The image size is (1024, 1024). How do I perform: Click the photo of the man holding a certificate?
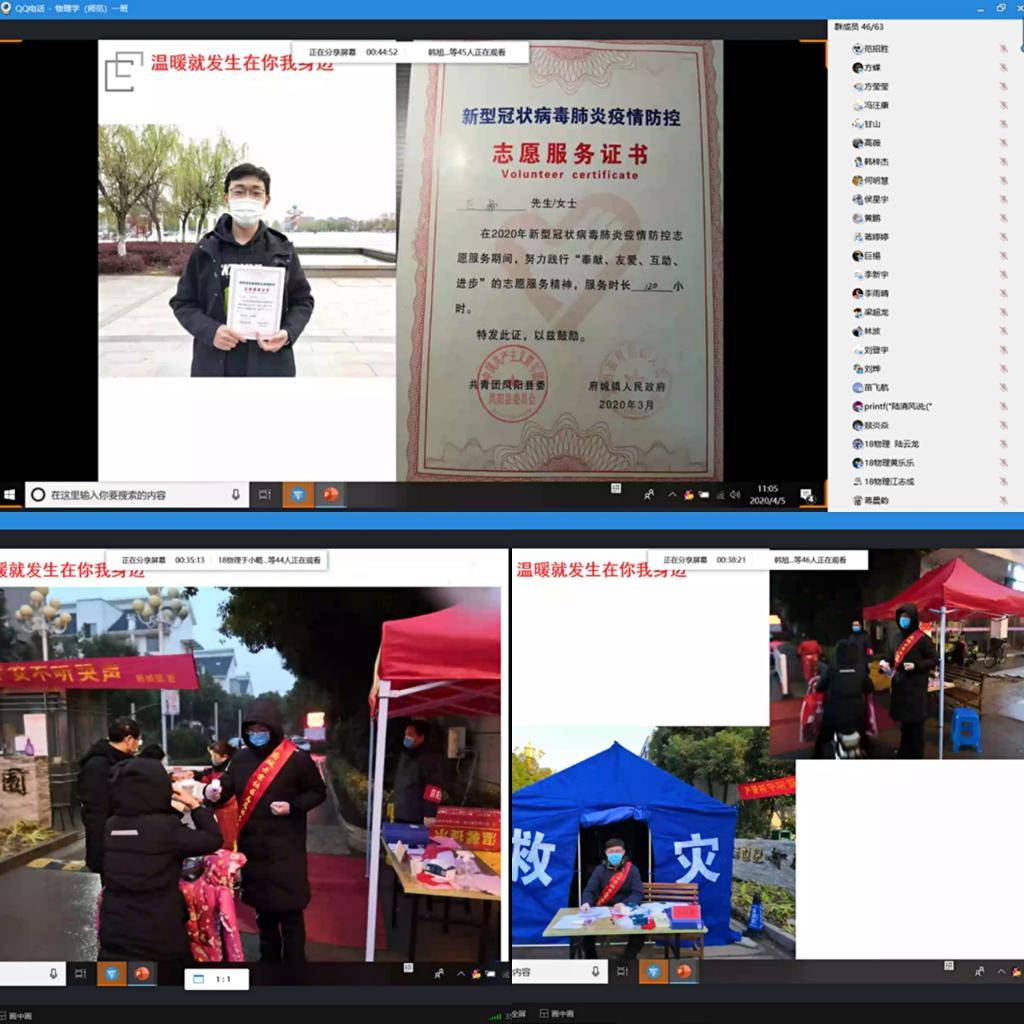click(x=247, y=251)
